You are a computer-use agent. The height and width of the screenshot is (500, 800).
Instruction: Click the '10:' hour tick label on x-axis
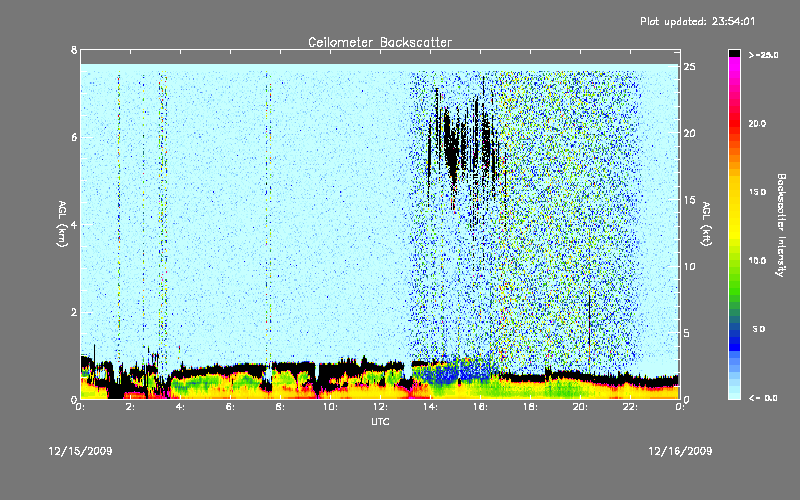(330, 407)
